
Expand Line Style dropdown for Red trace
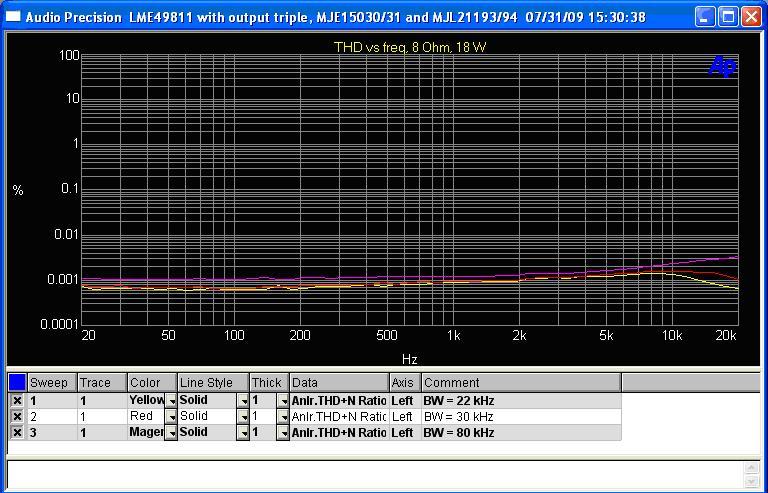pos(243,417)
